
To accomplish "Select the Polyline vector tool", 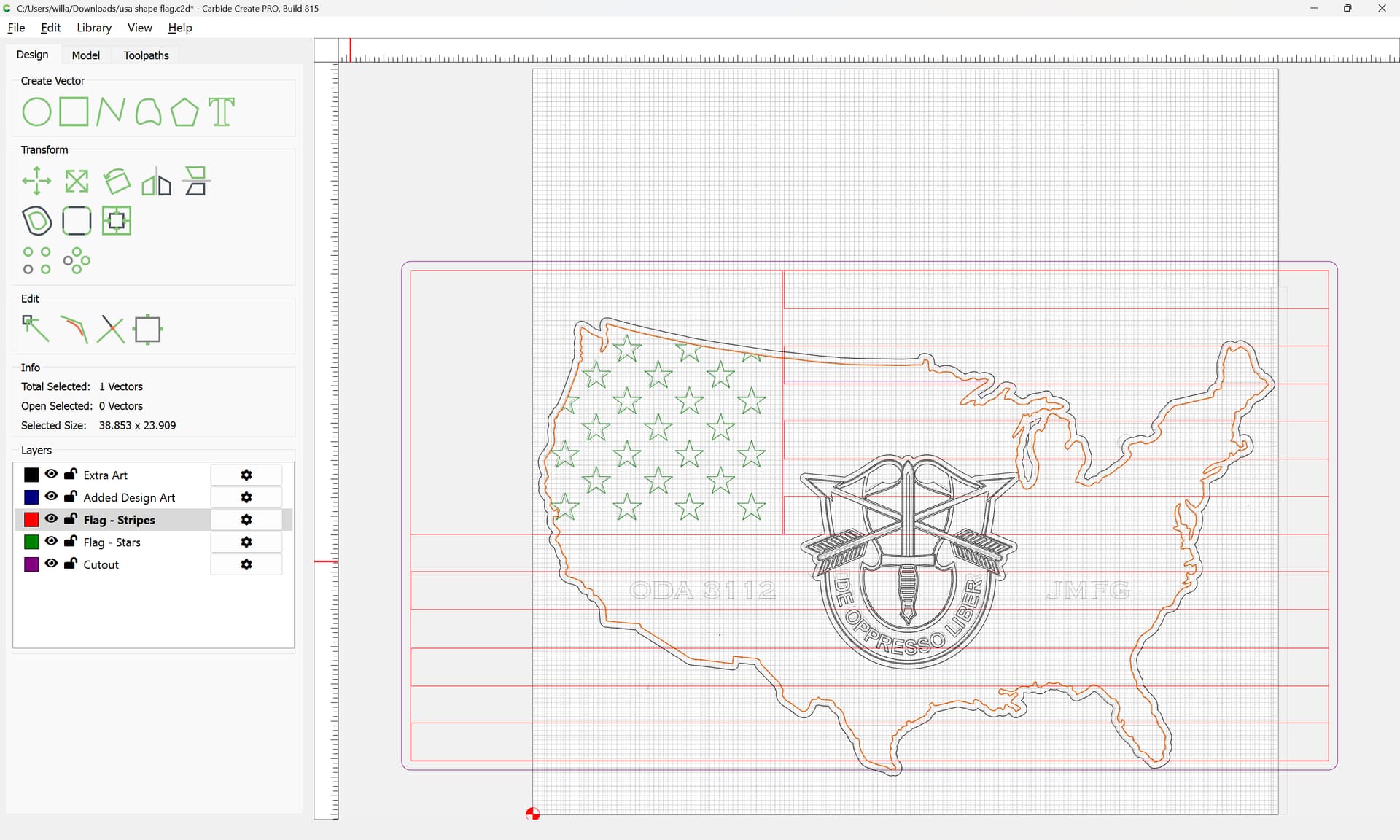I will (x=111, y=112).
